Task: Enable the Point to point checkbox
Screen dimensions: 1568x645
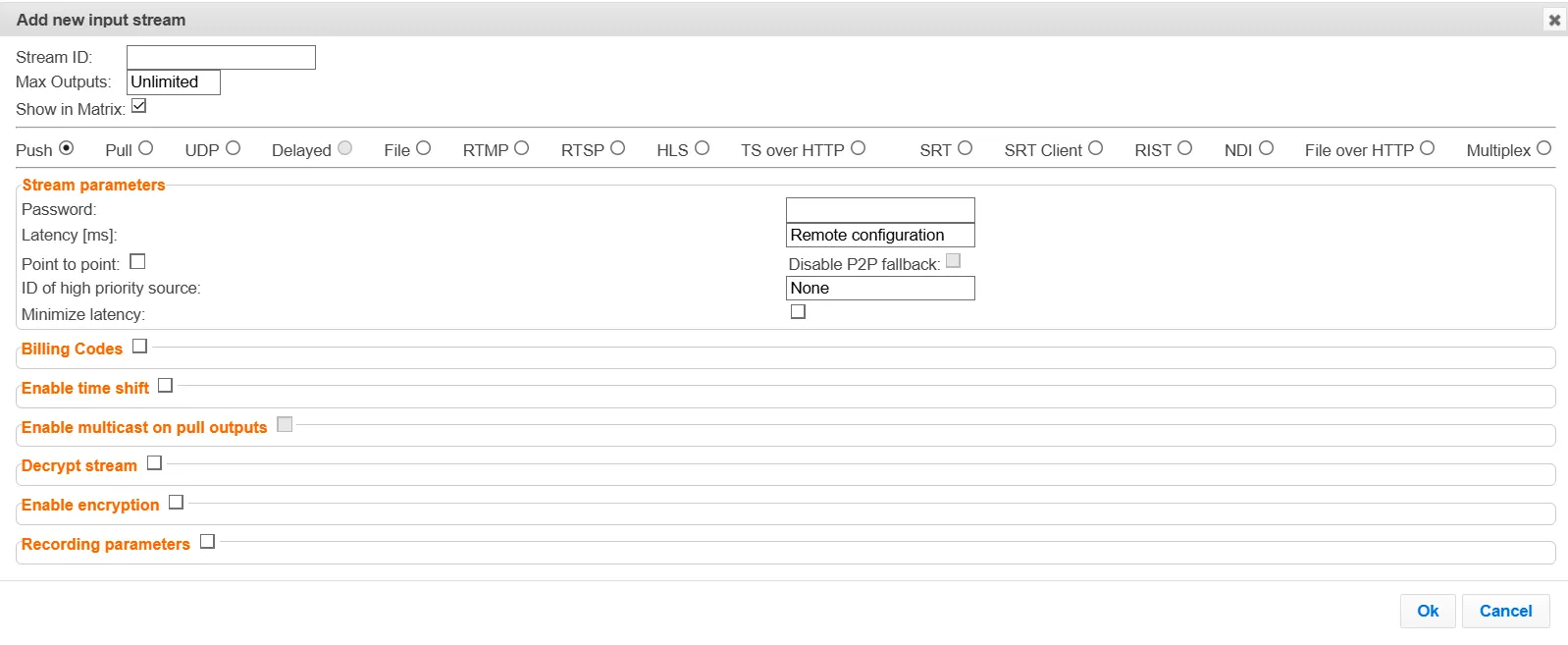Action: pyautogui.click(x=138, y=262)
